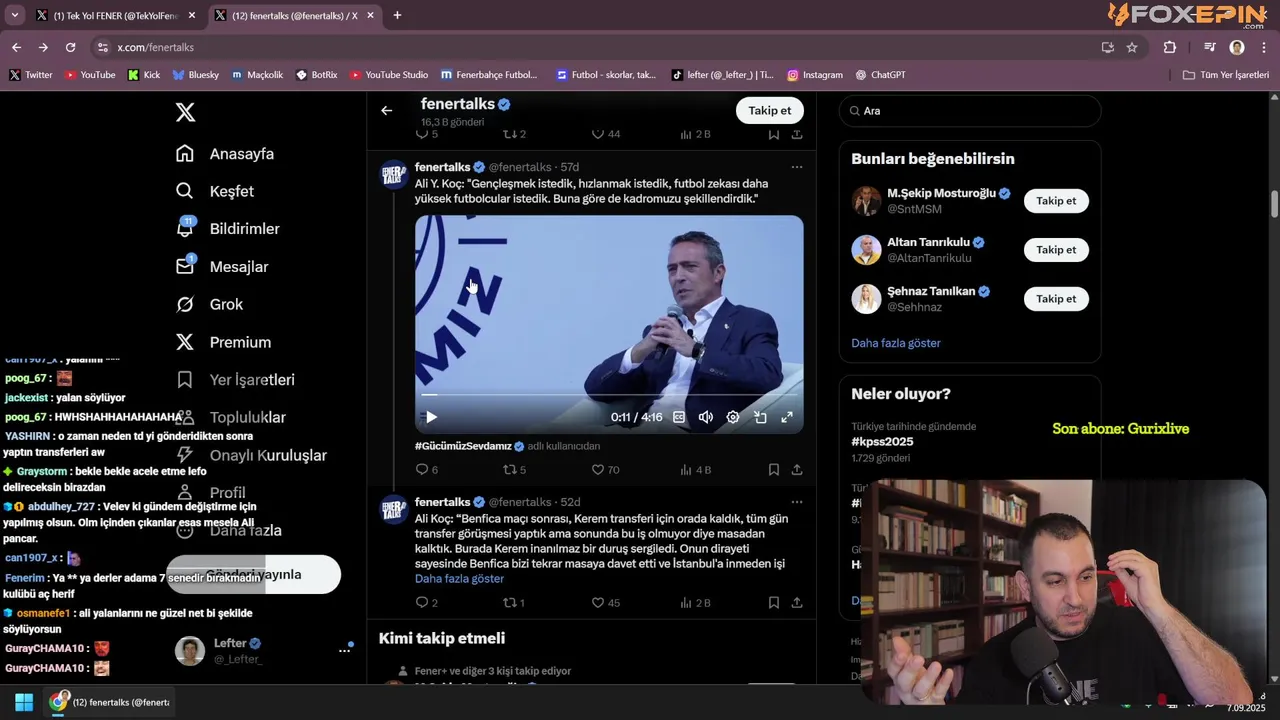Open Grok from sidebar
The height and width of the screenshot is (720, 1280).
(x=210, y=304)
